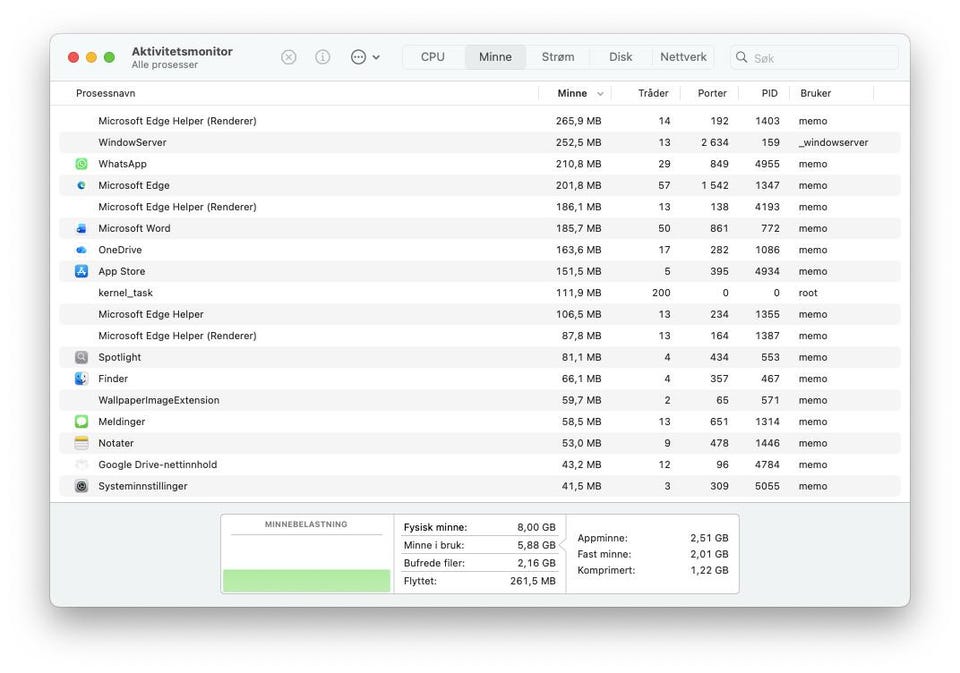Viewport: 960px width, 673px height.
Task: Sort by the Porter column header
Action: [712, 93]
